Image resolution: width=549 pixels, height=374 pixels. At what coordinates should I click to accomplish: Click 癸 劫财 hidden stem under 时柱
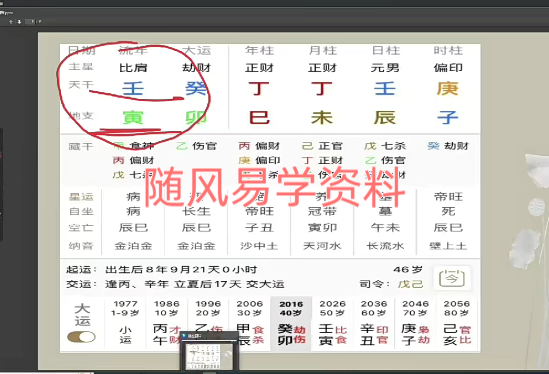[x=448, y=146]
